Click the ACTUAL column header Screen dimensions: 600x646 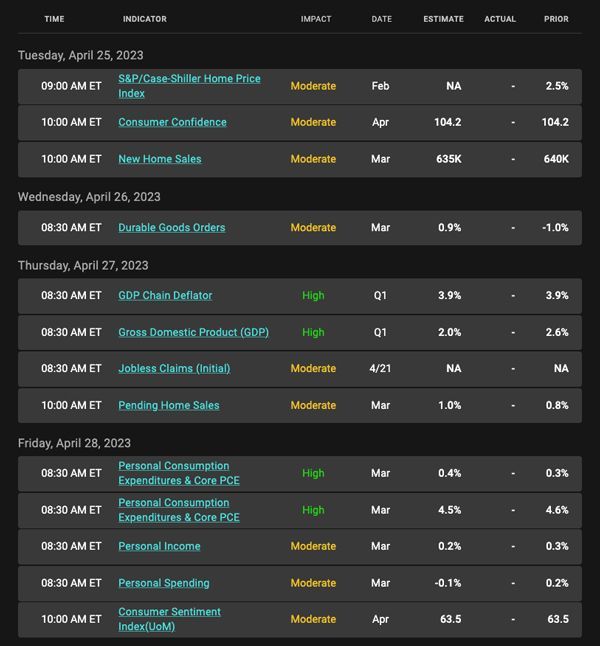coord(500,19)
